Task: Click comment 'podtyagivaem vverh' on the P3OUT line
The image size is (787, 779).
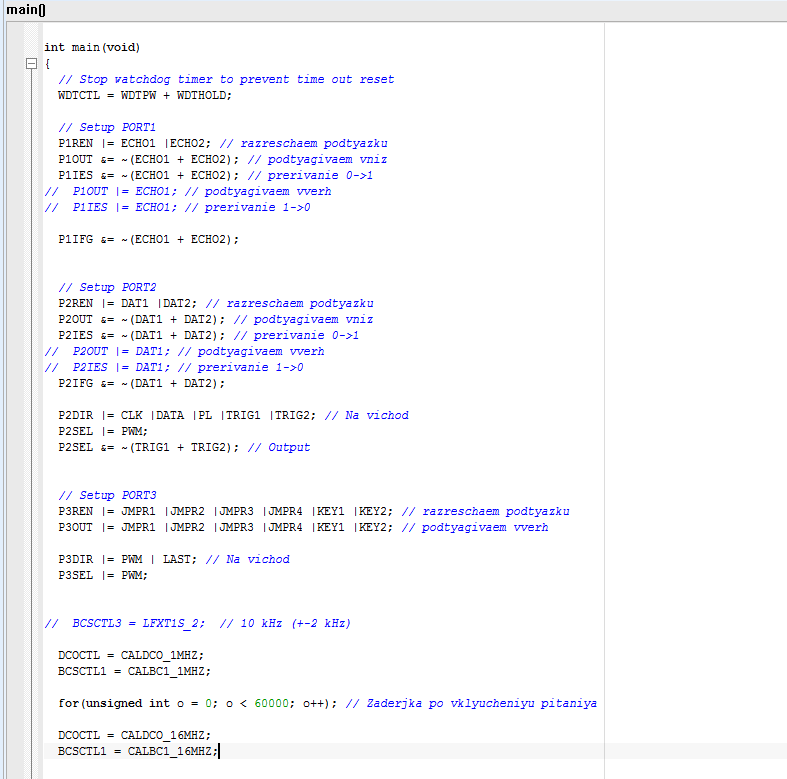Action: [x=485, y=528]
